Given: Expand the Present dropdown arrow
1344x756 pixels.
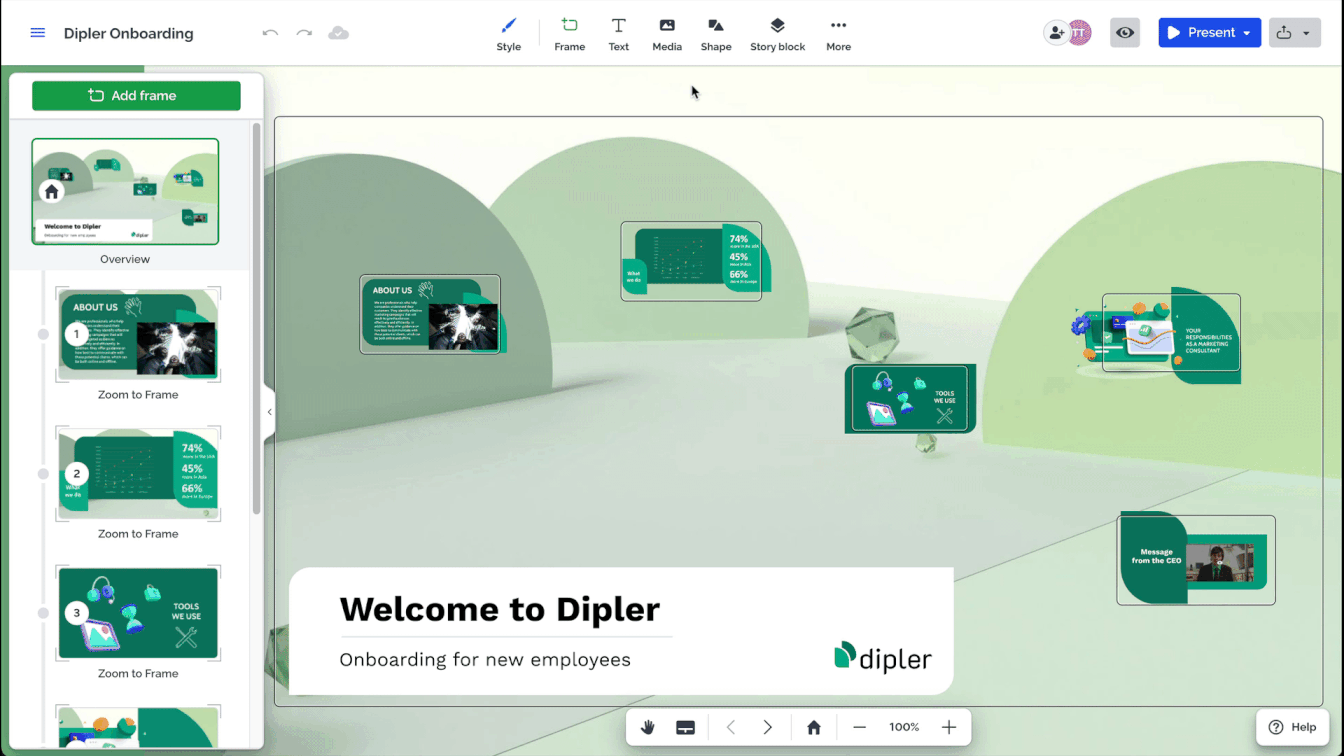Looking at the screenshot, I should point(1248,33).
